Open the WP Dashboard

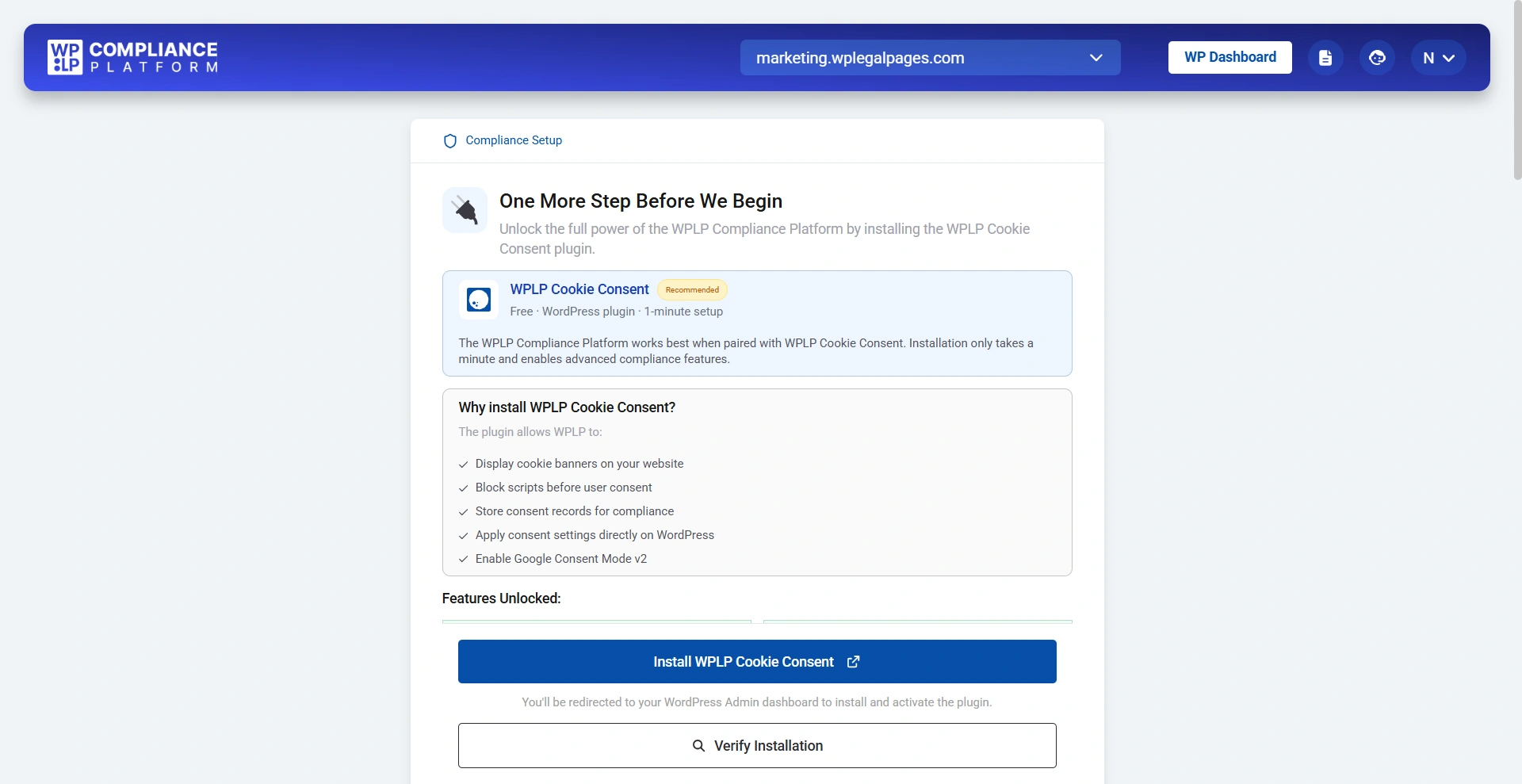click(1229, 57)
